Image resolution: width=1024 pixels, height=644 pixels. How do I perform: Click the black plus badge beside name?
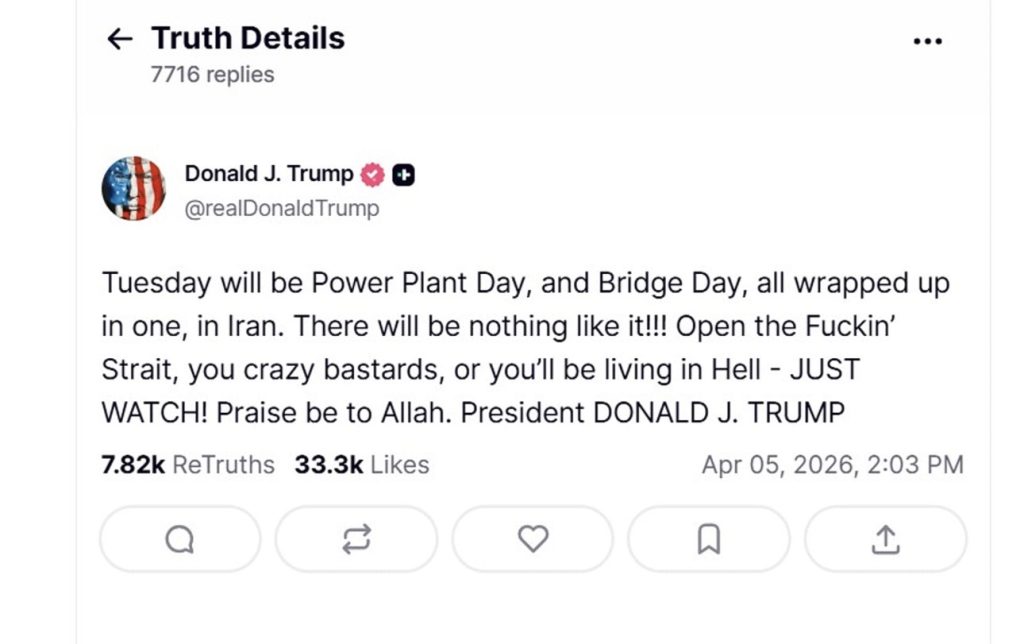click(x=403, y=174)
